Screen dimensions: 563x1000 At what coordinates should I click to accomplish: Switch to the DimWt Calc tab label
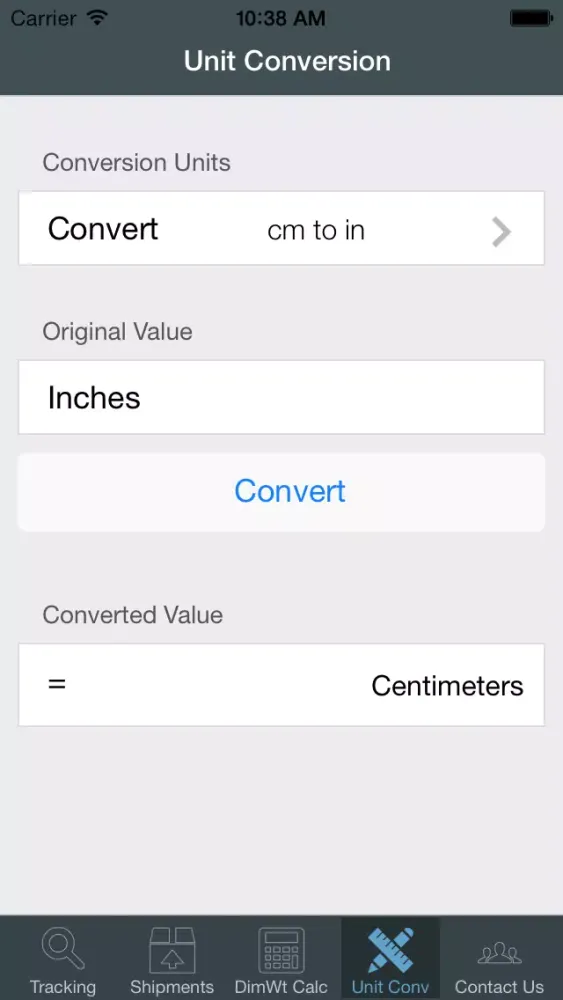281,987
